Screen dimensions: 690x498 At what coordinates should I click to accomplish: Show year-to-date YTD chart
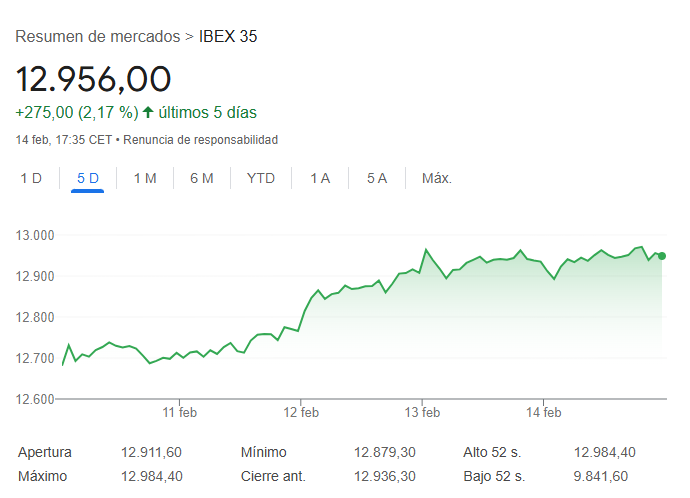pos(261,178)
